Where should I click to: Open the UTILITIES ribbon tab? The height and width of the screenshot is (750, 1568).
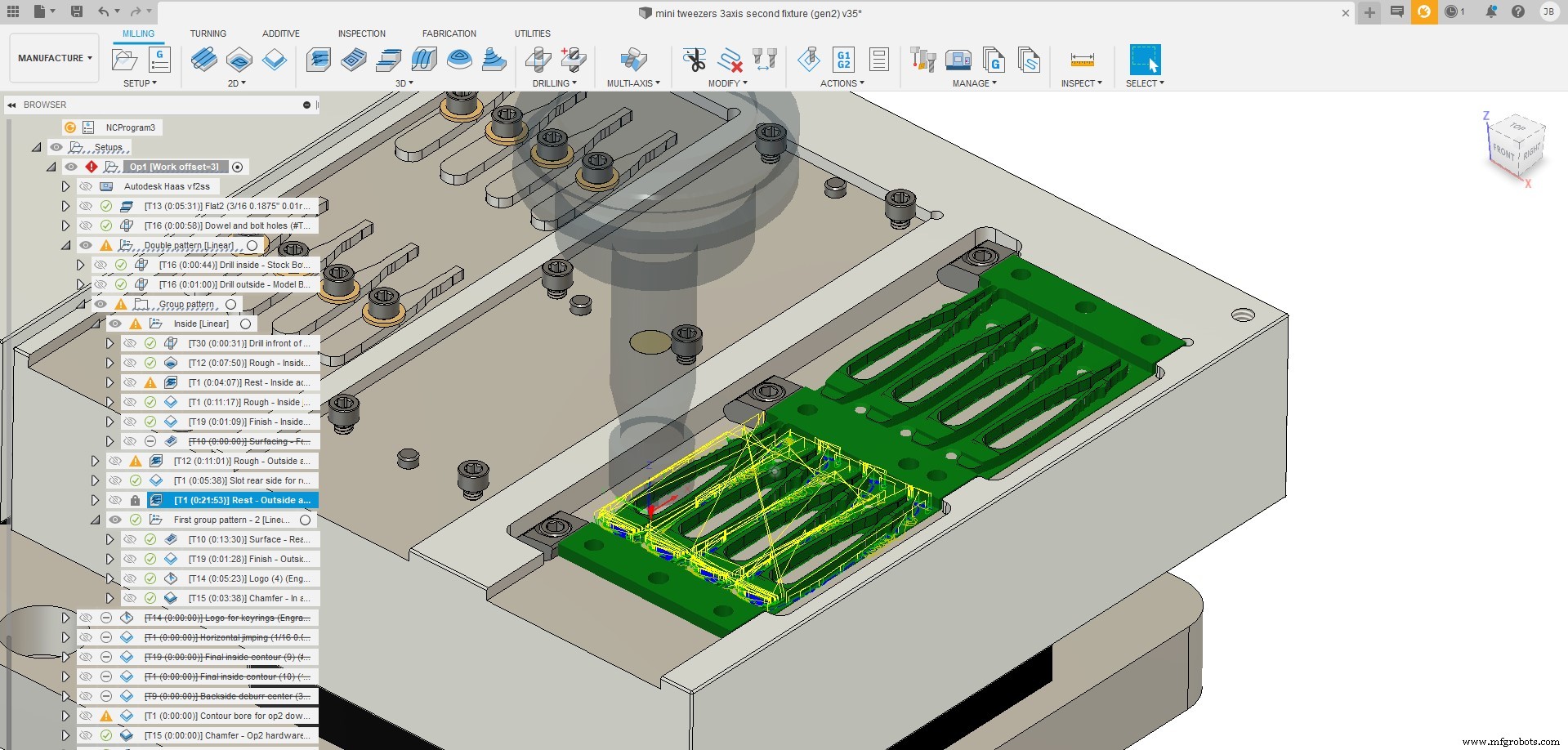[x=532, y=33]
